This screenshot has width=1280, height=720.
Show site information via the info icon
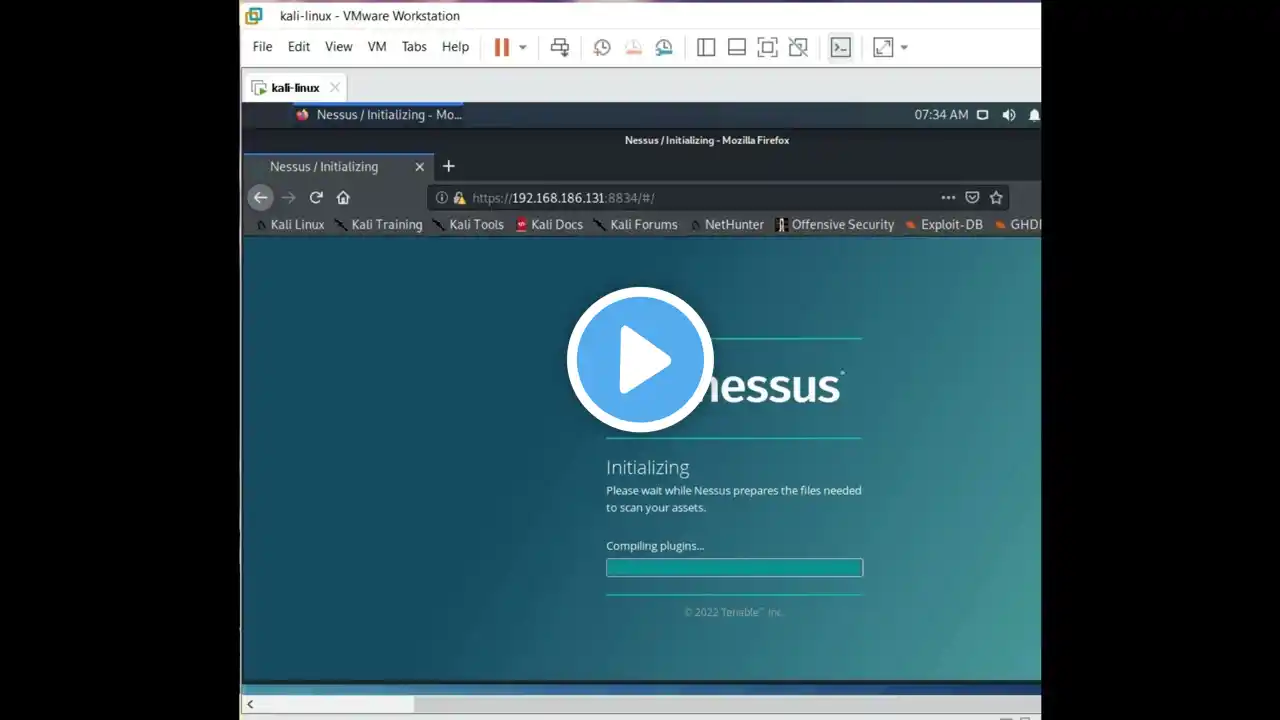point(441,198)
